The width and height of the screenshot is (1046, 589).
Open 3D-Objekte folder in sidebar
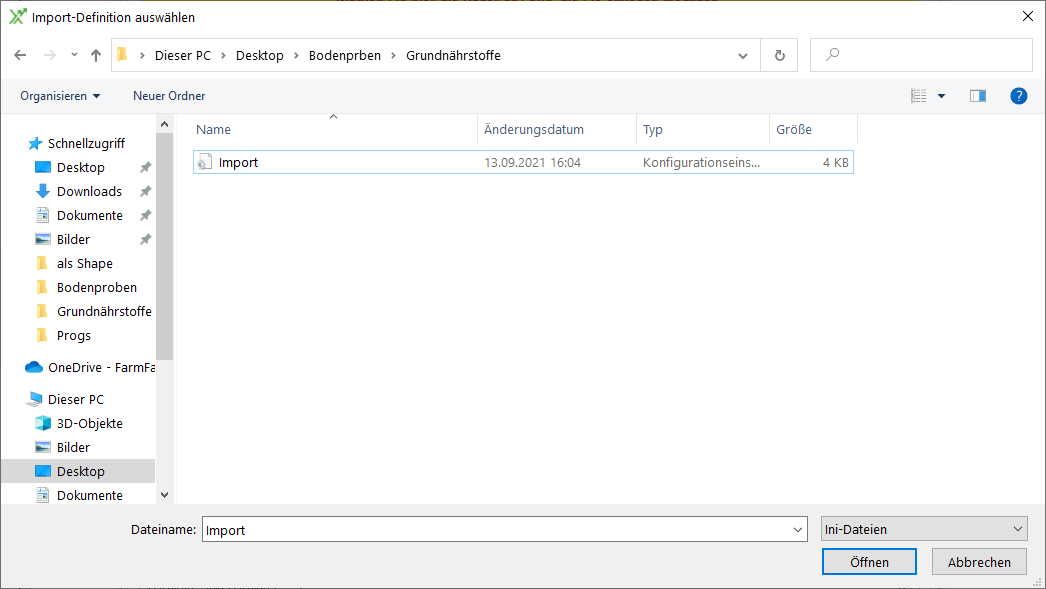[89, 423]
